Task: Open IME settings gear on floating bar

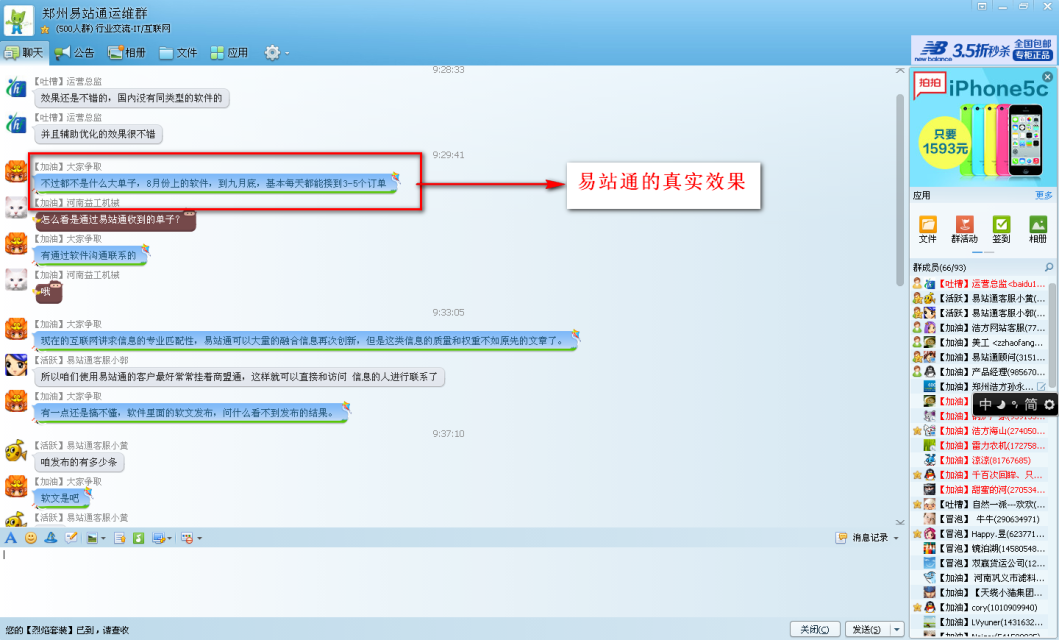Action: [1049, 405]
